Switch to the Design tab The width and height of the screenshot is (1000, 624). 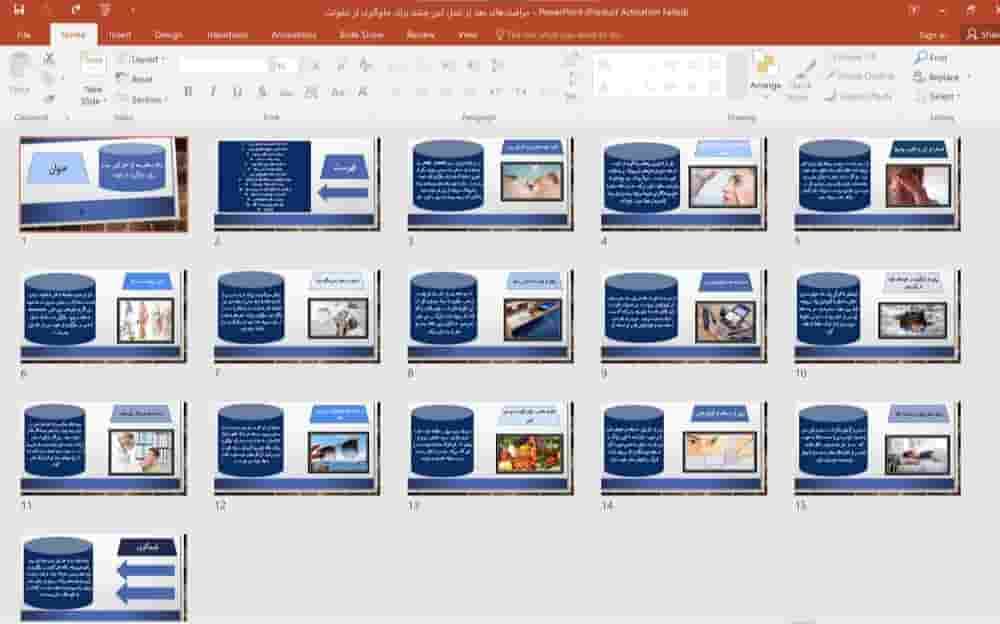pos(168,35)
